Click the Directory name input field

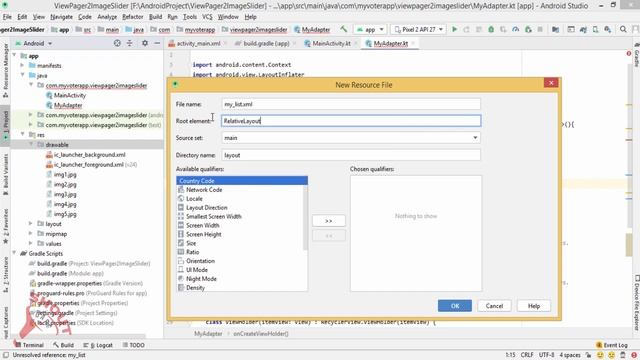point(351,155)
